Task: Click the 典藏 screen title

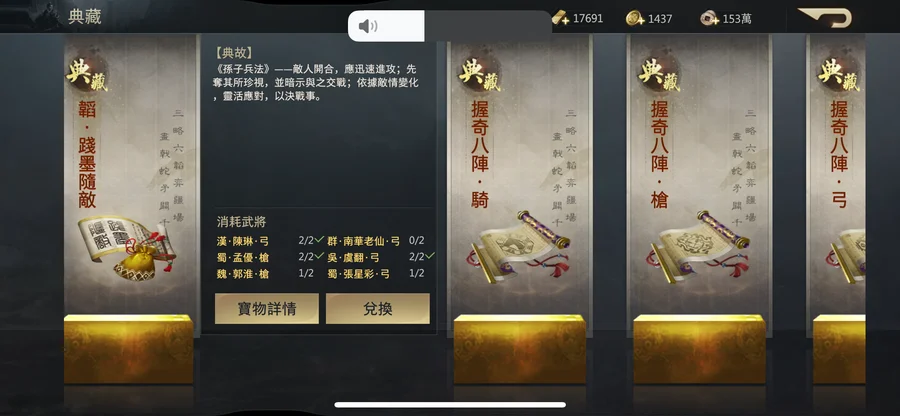Action: 85,17
